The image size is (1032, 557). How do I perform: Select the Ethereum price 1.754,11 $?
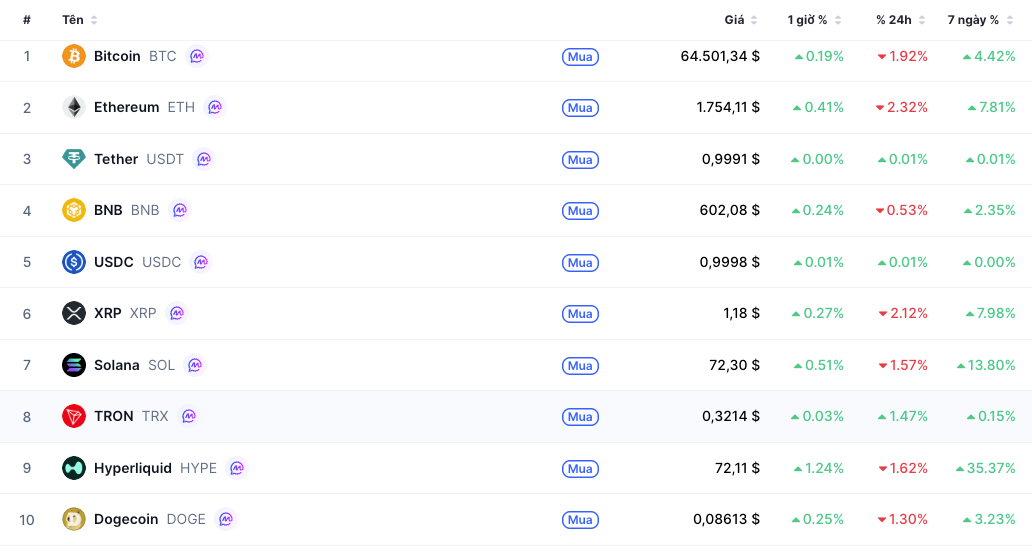pyautogui.click(x=728, y=107)
